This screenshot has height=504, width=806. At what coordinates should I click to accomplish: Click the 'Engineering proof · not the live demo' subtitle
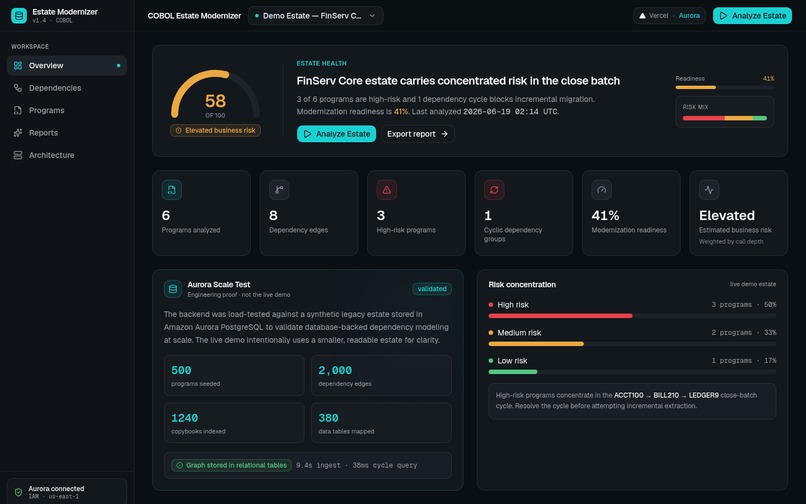(x=239, y=295)
